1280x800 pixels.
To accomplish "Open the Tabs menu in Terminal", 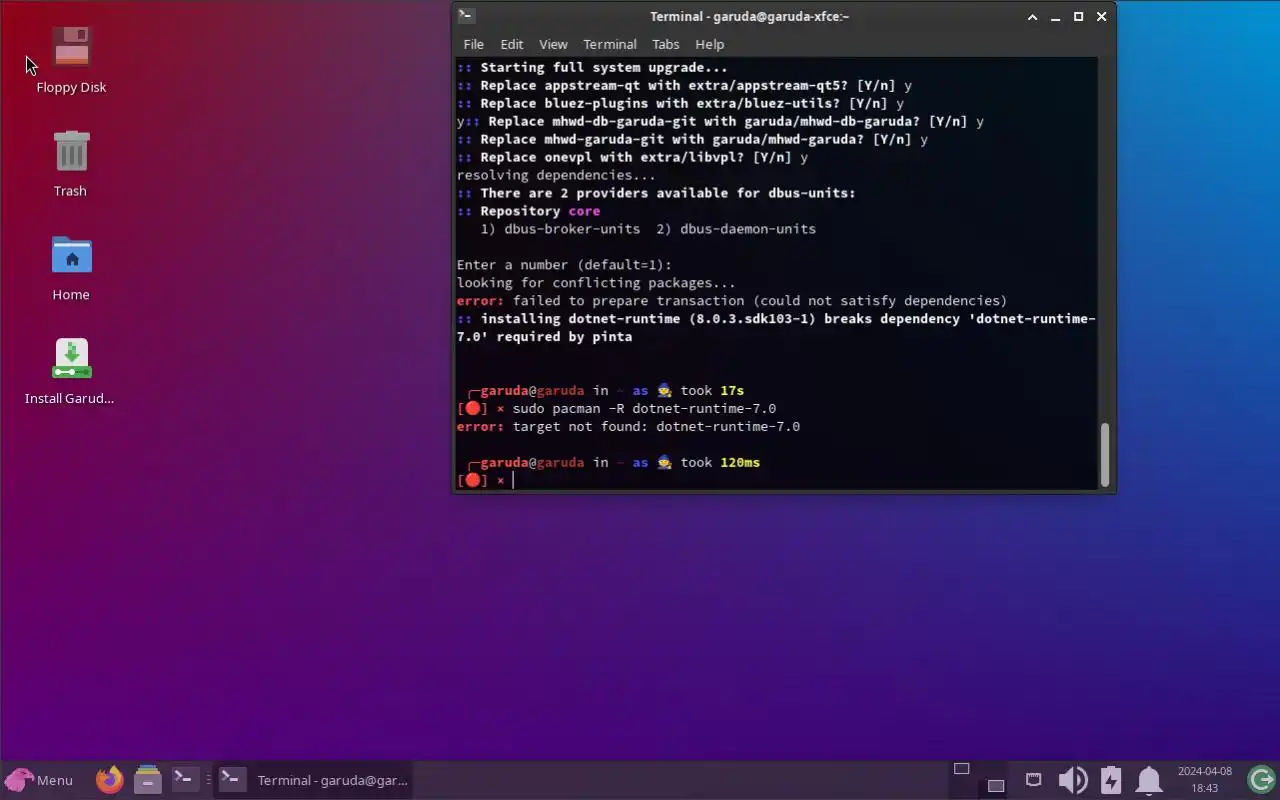I will (x=665, y=44).
